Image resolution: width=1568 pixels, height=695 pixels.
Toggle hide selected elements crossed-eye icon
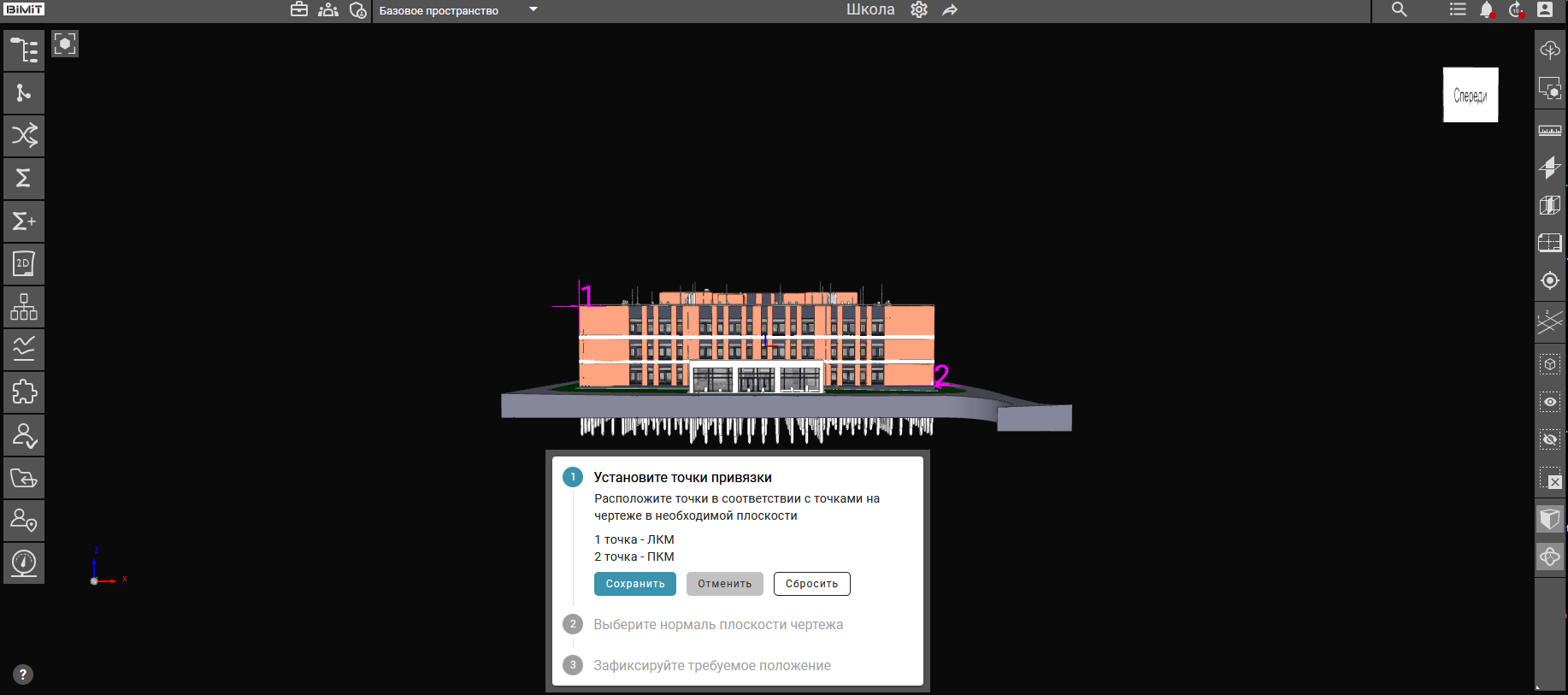(x=1549, y=439)
